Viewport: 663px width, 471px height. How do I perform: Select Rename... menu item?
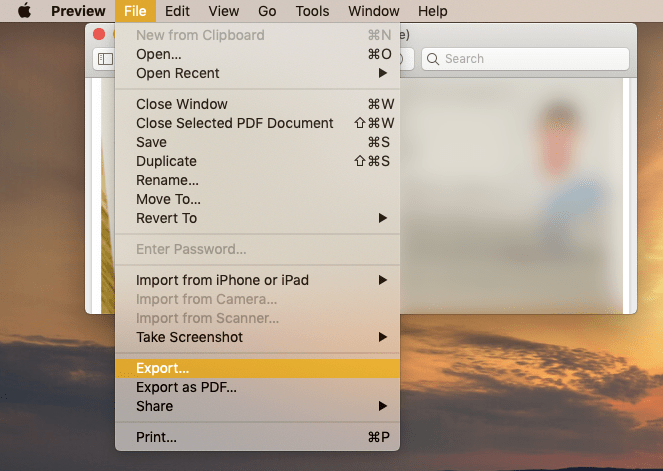(258, 180)
